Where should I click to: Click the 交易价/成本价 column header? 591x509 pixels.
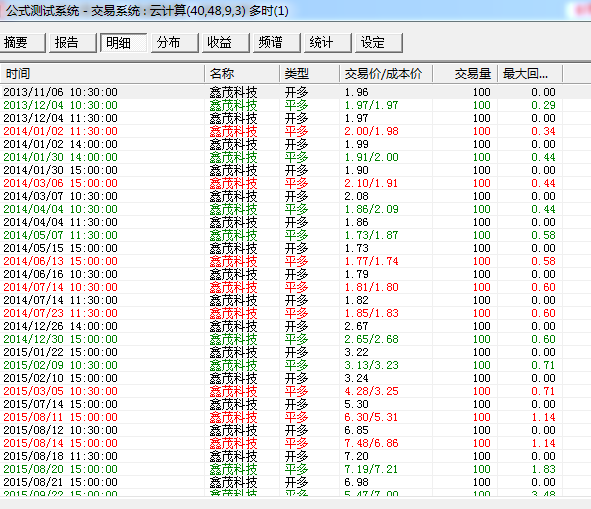pyautogui.click(x=386, y=74)
